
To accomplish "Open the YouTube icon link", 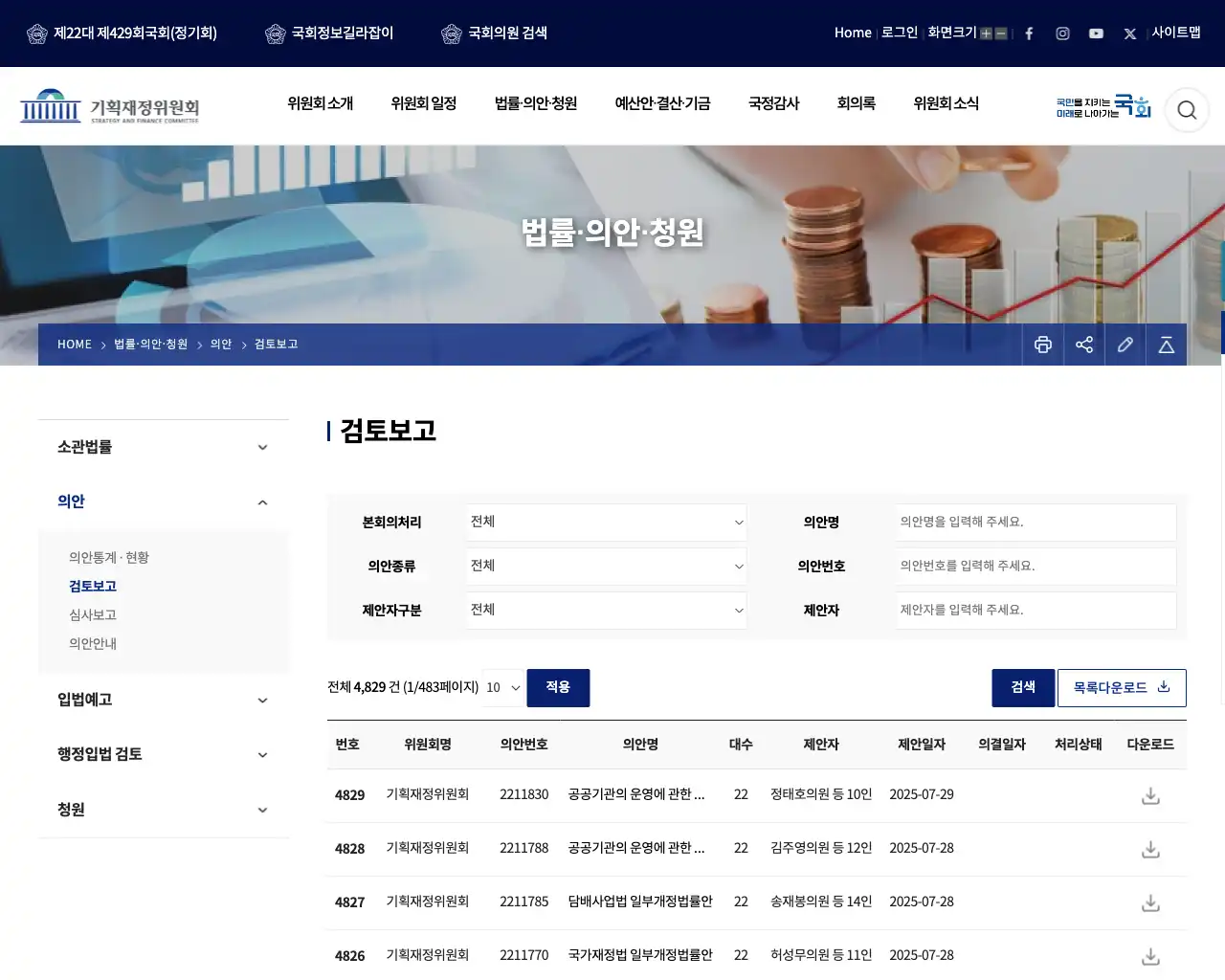I will 1096,33.
